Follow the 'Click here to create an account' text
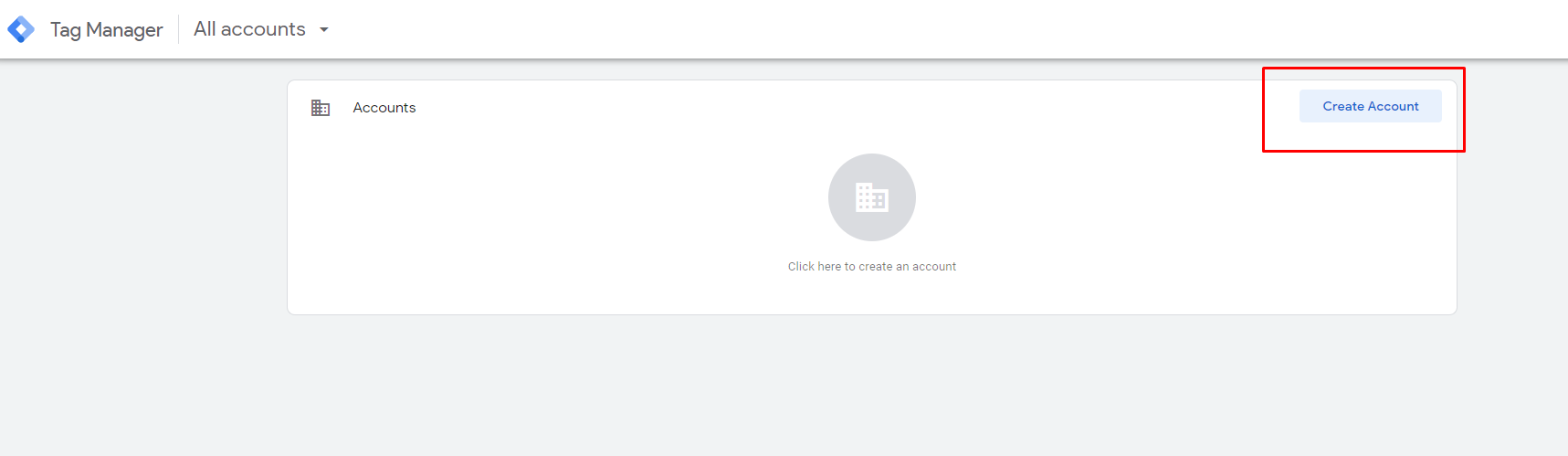Viewport: 1568px width, 456px height. click(872, 267)
